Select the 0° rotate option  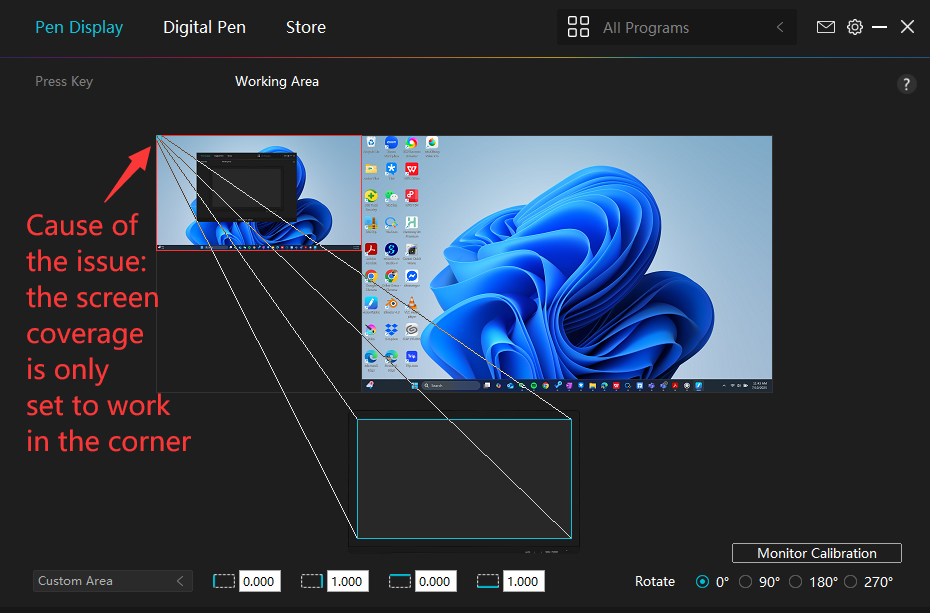[x=702, y=582]
